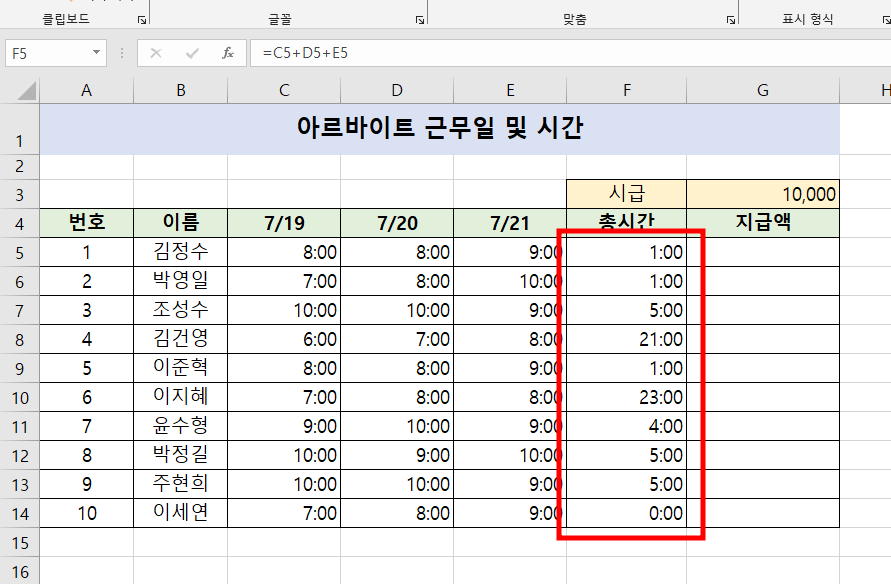The width and height of the screenshot is (891, 584).
Task: Click the number cell 10 in column A
Action: coord(86,513)
